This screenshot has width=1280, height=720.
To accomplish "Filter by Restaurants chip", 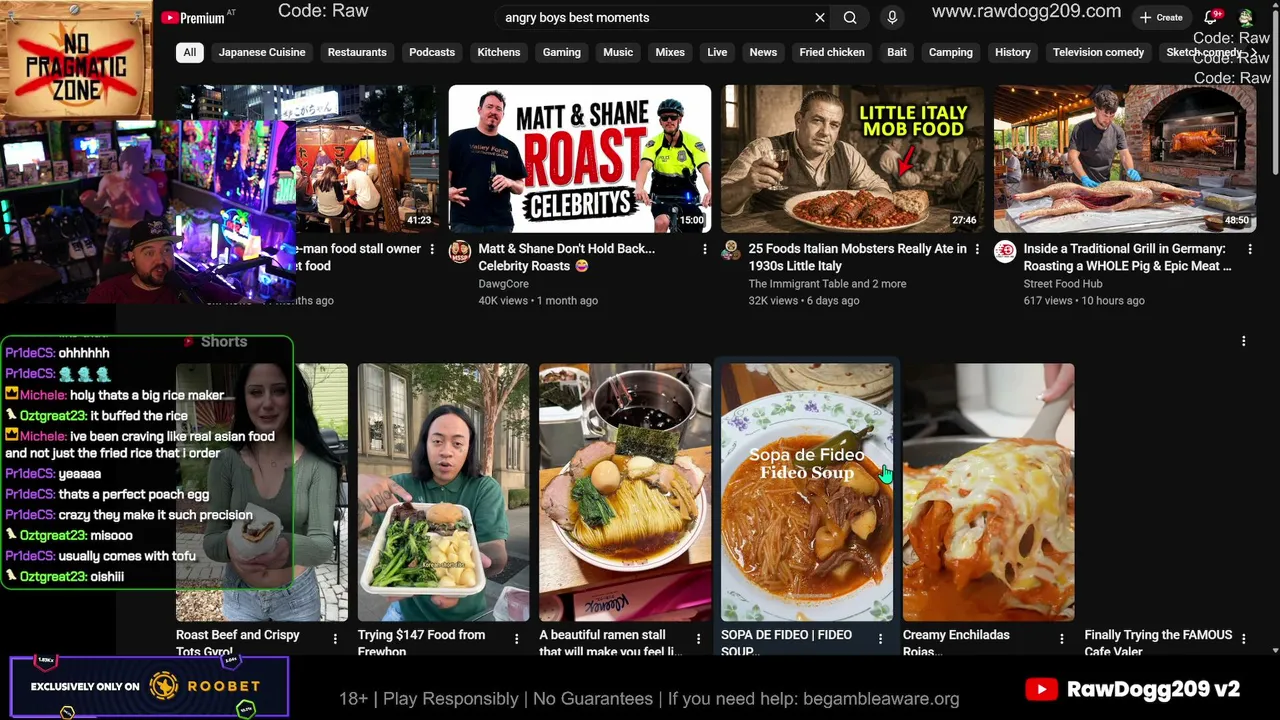I will click(x=357, y=52).
